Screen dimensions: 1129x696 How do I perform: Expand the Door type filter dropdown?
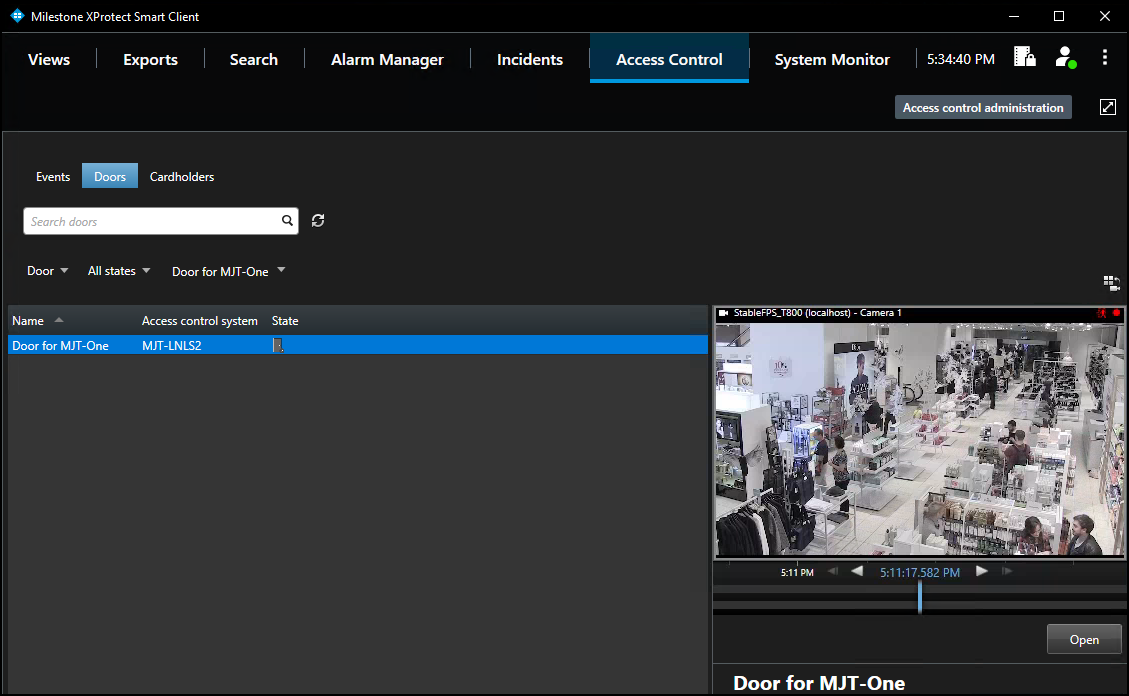tap(48, 271)
